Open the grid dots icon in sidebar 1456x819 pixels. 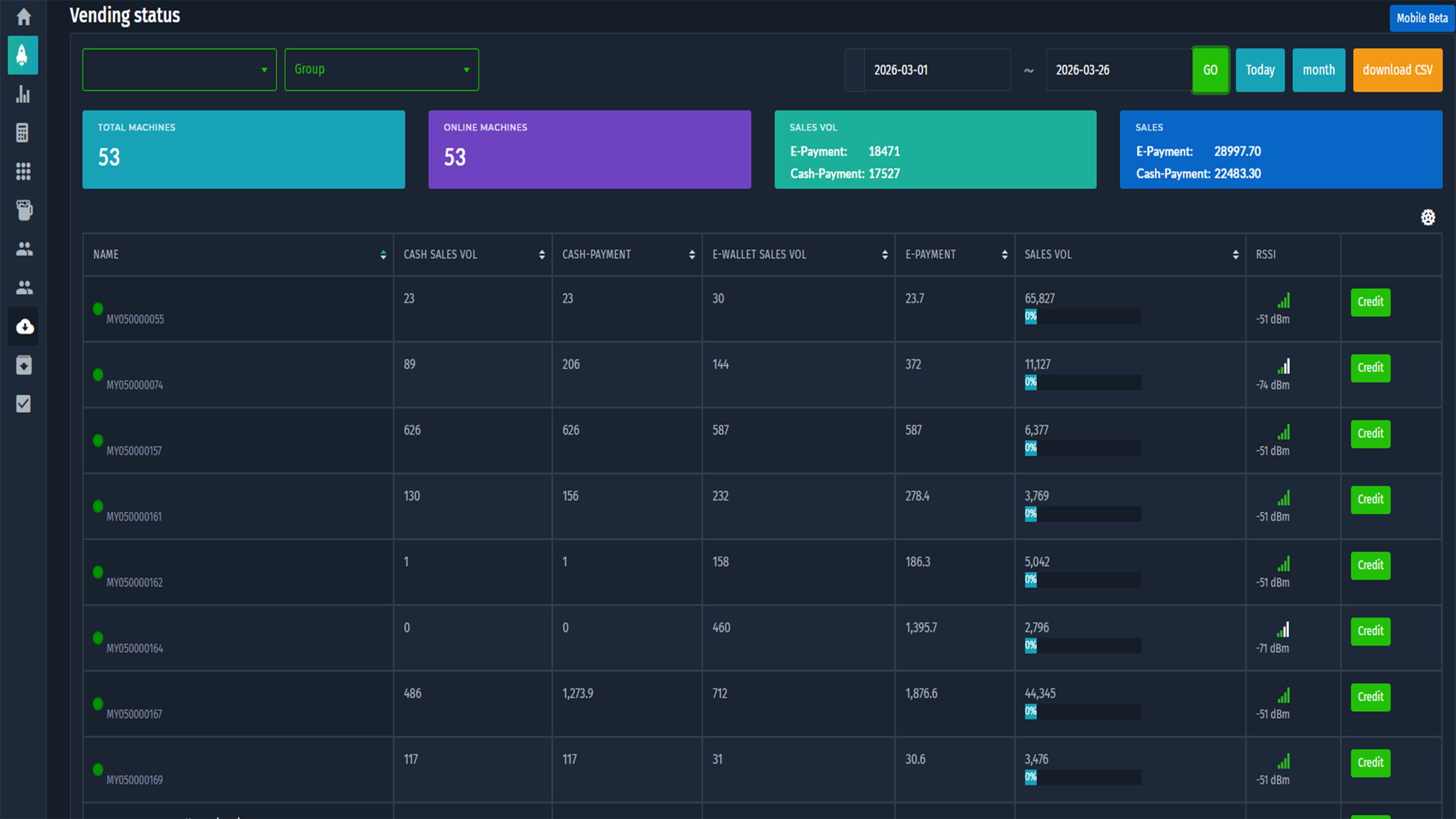coord(23,171)
